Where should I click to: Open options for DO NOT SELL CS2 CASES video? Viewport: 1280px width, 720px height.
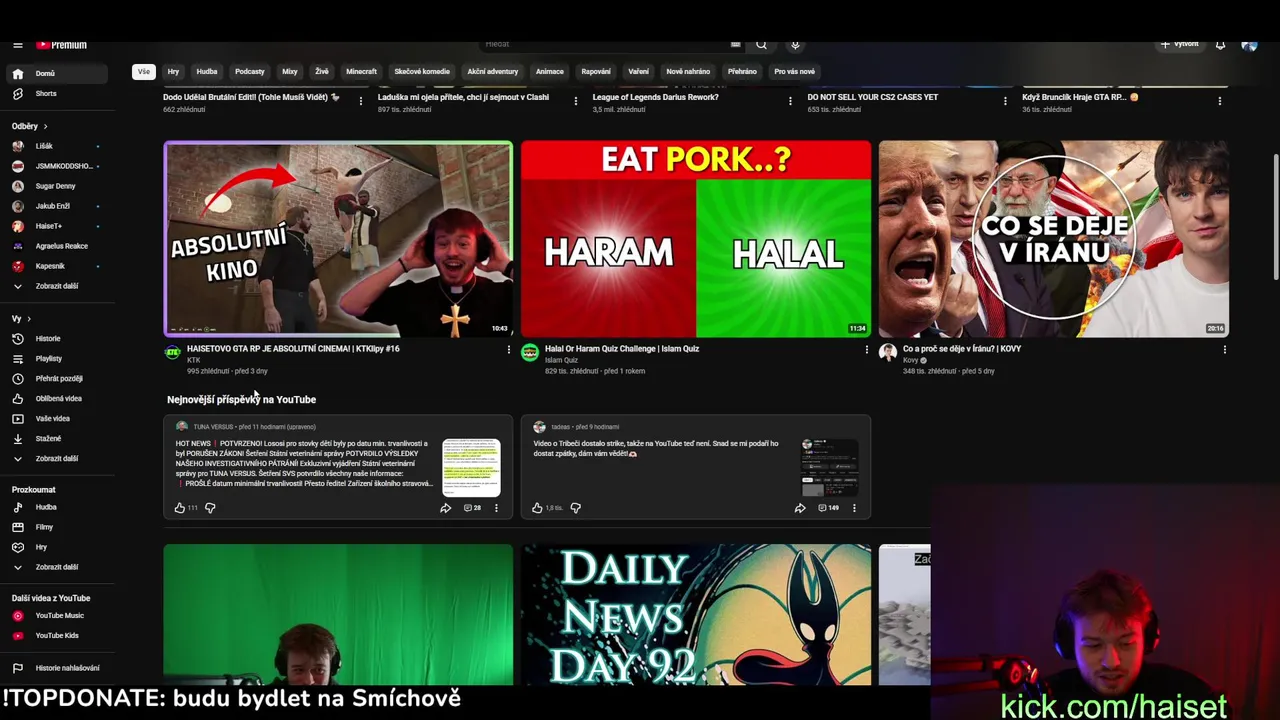click(x=1005, y=101)
